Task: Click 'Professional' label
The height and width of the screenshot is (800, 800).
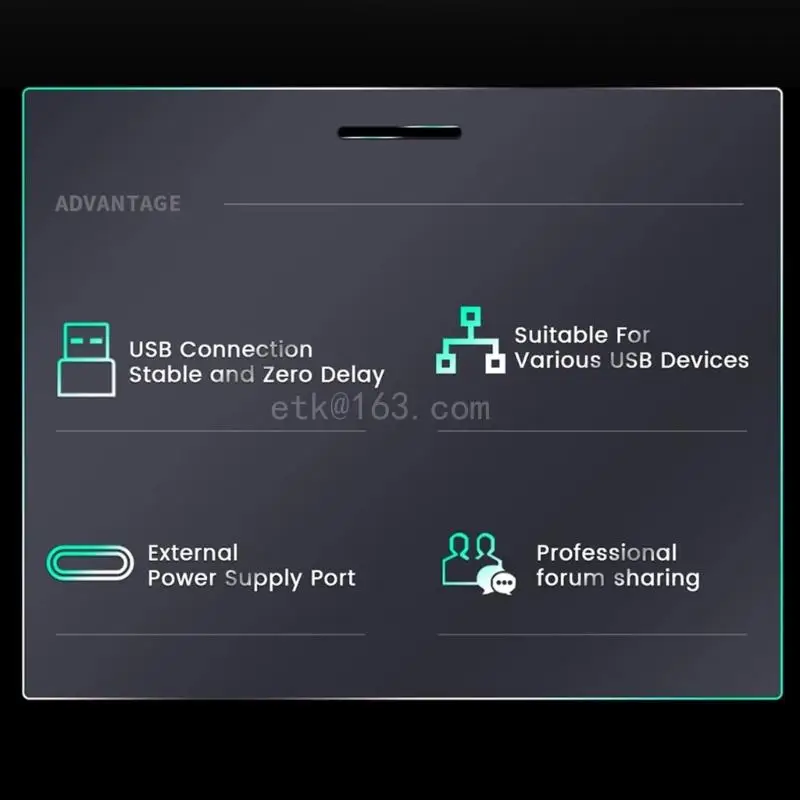Action: (607, 553)
